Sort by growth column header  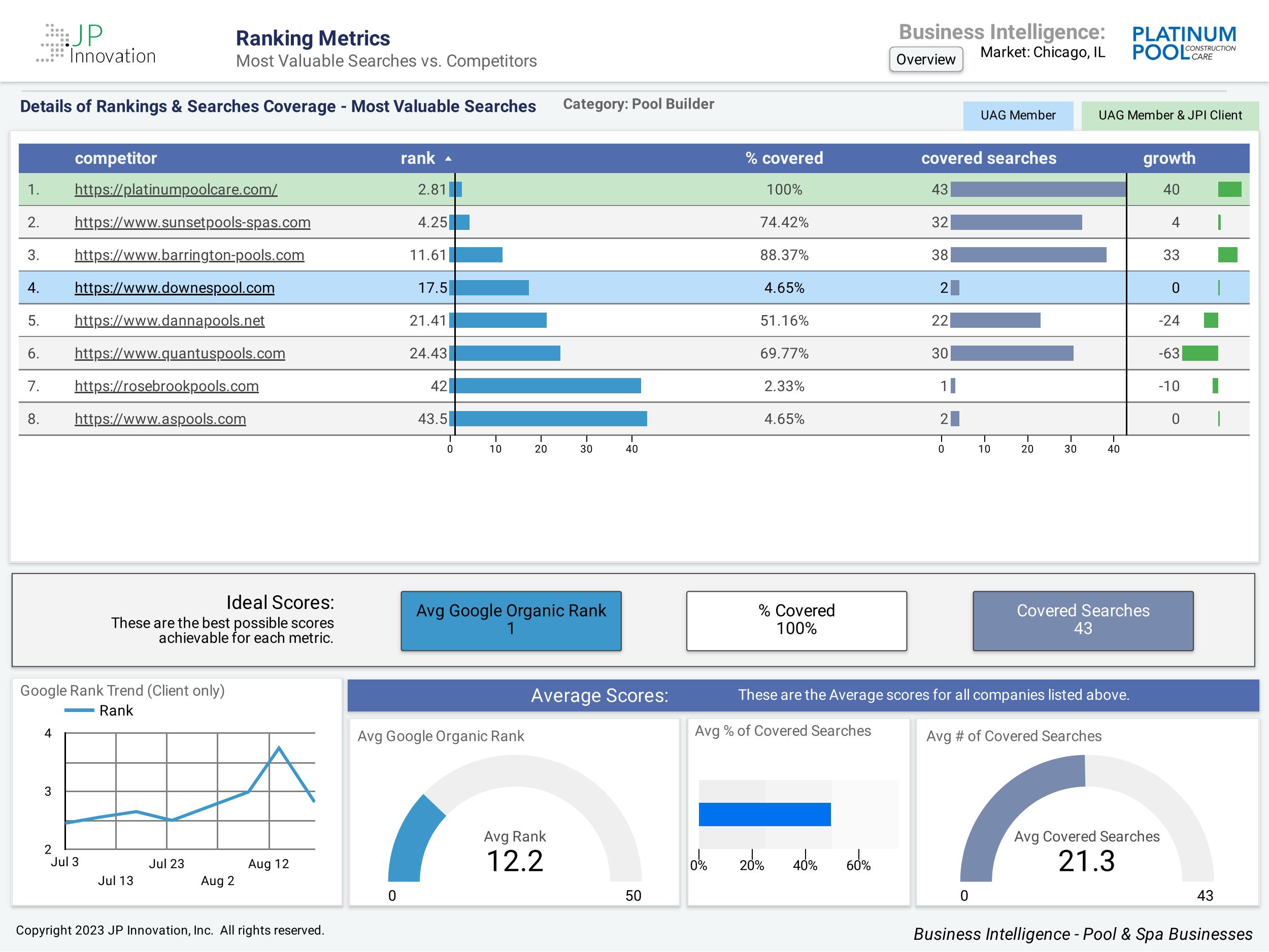(1168, 158)
